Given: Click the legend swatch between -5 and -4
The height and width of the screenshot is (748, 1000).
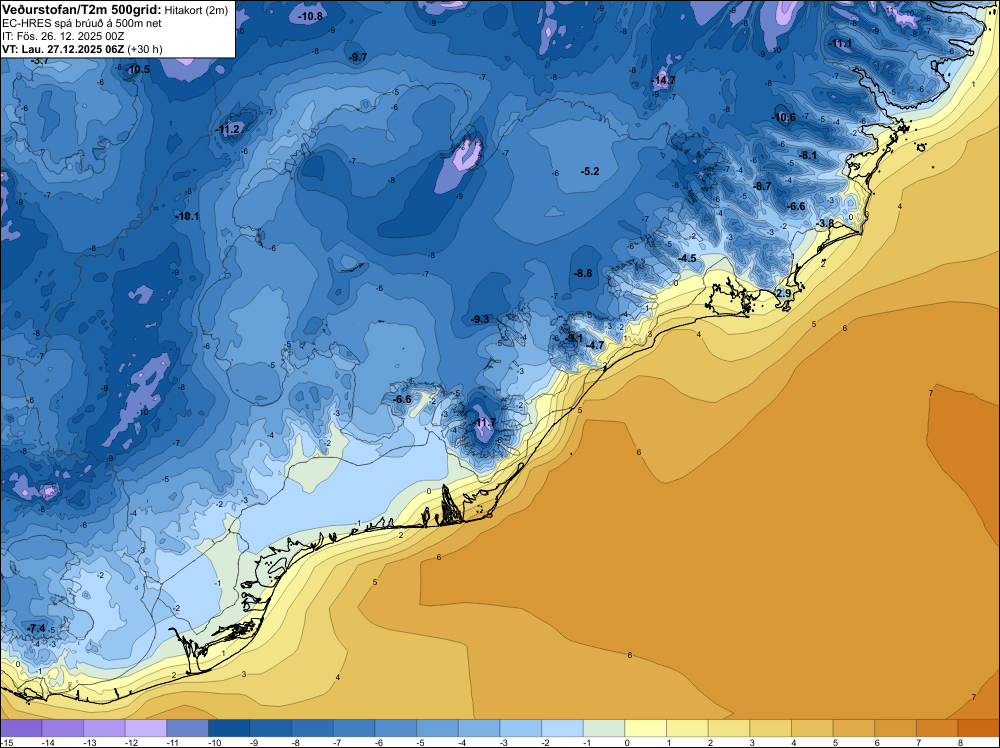Looking at the screenshot, I should pos(438,728).
